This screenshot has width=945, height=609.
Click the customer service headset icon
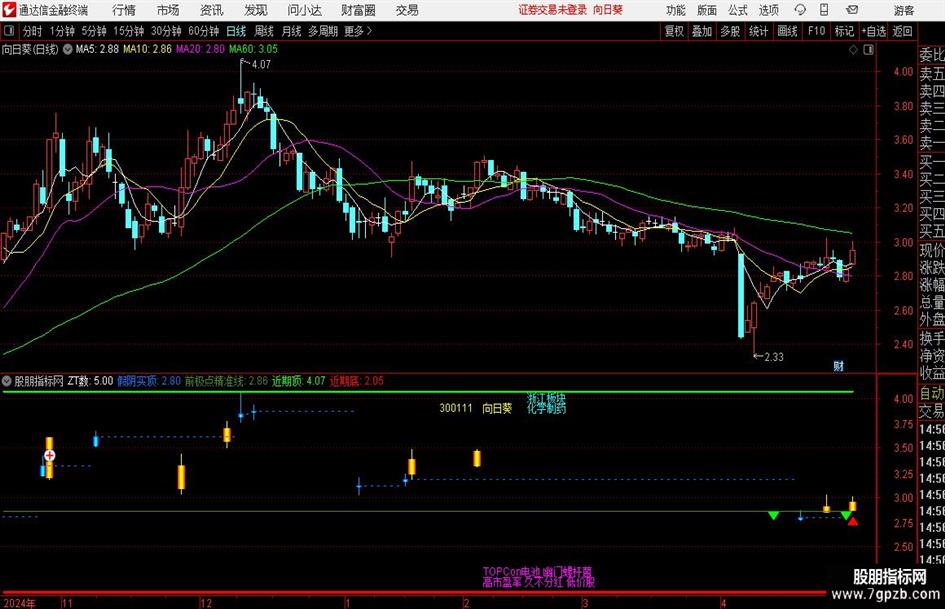click(800, 10)
